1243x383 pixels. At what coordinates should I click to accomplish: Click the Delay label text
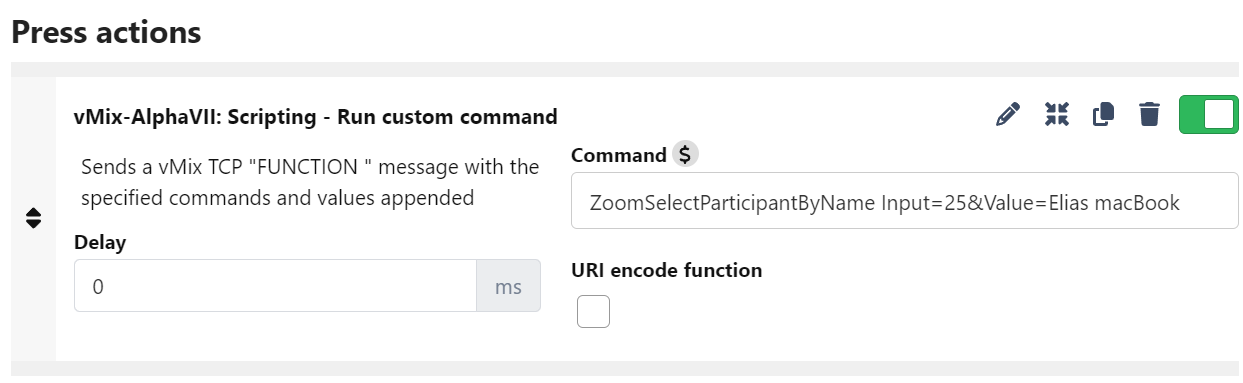tap(100, 242)
